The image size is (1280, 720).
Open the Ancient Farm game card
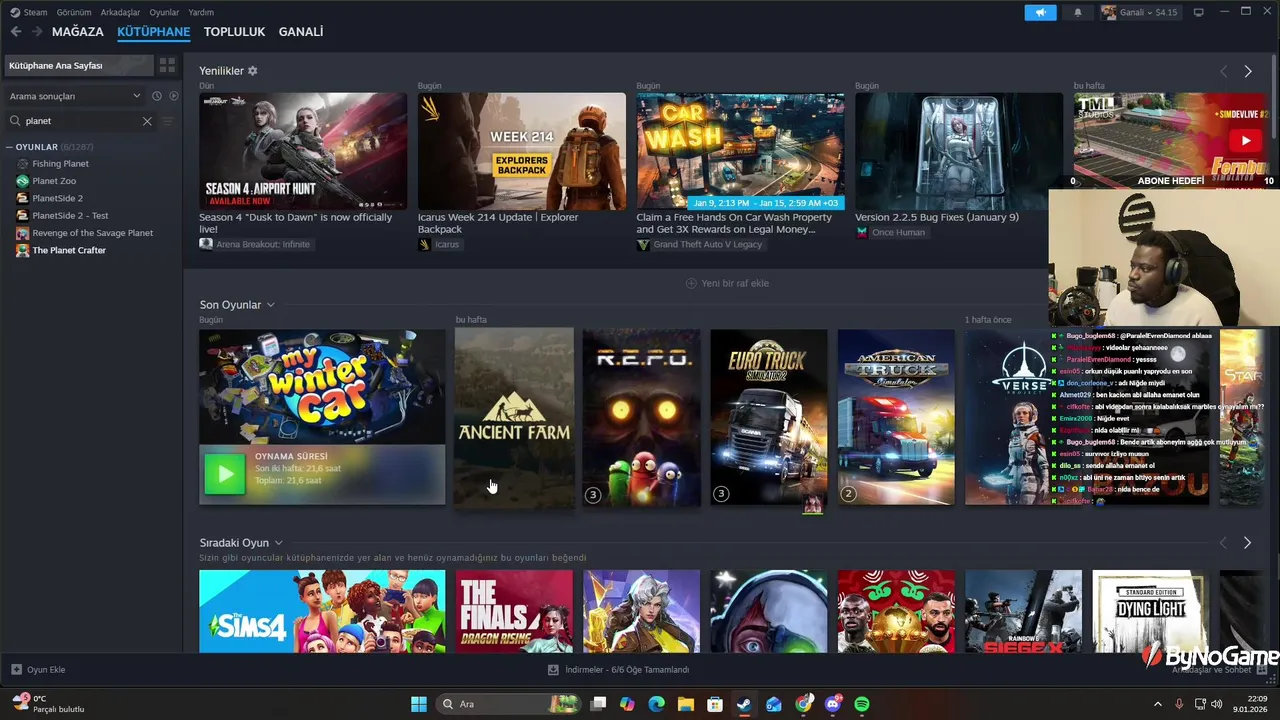coord(514,417)
